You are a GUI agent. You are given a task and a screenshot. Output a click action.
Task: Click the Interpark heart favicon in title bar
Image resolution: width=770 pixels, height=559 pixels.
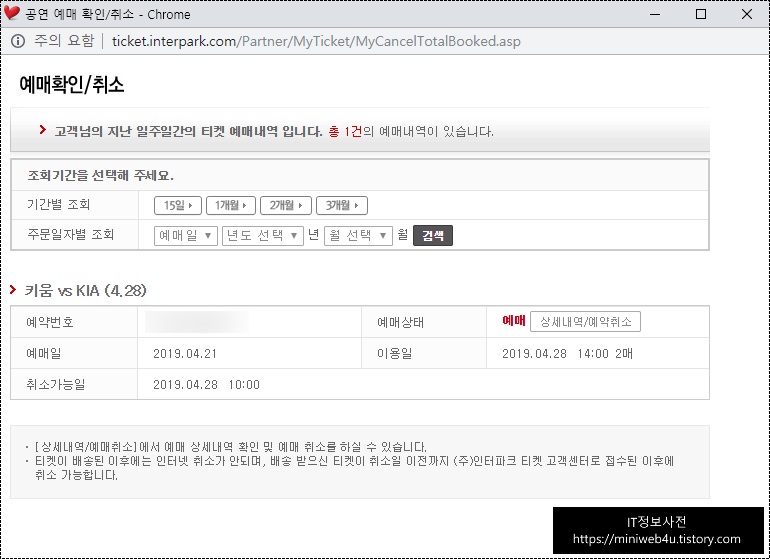11,13
